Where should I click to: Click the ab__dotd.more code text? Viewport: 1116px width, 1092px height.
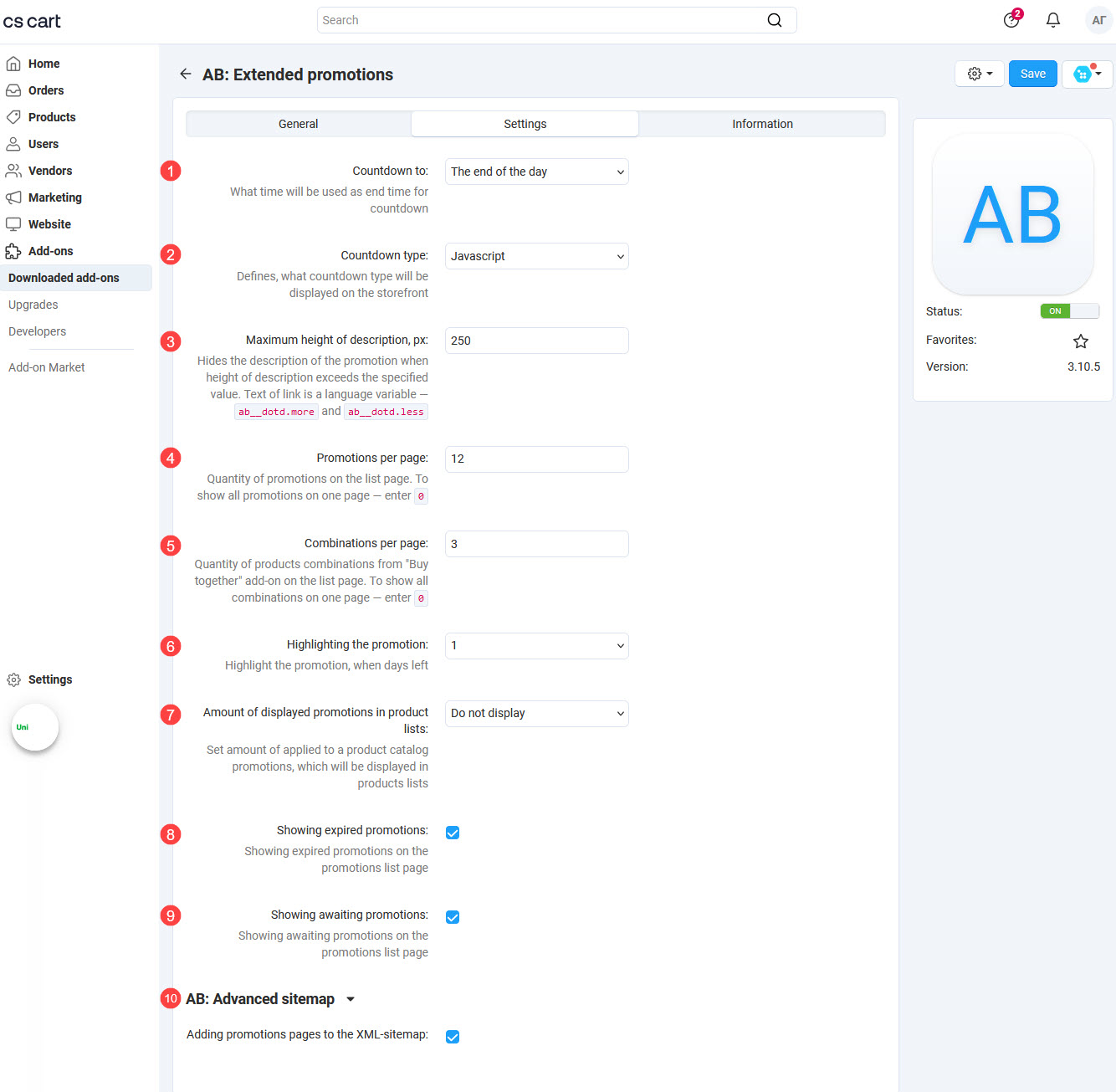click(x=276, y=412)
